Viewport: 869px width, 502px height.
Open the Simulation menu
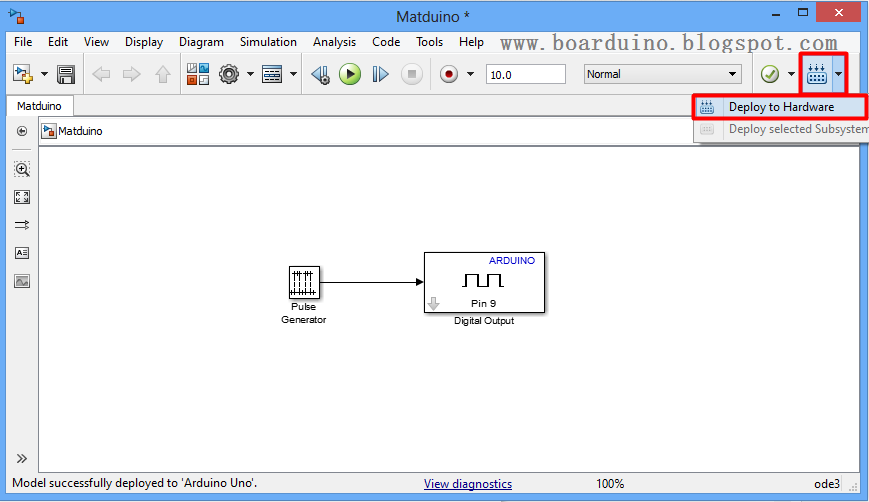pyautogui.click(x=268, y=42)
